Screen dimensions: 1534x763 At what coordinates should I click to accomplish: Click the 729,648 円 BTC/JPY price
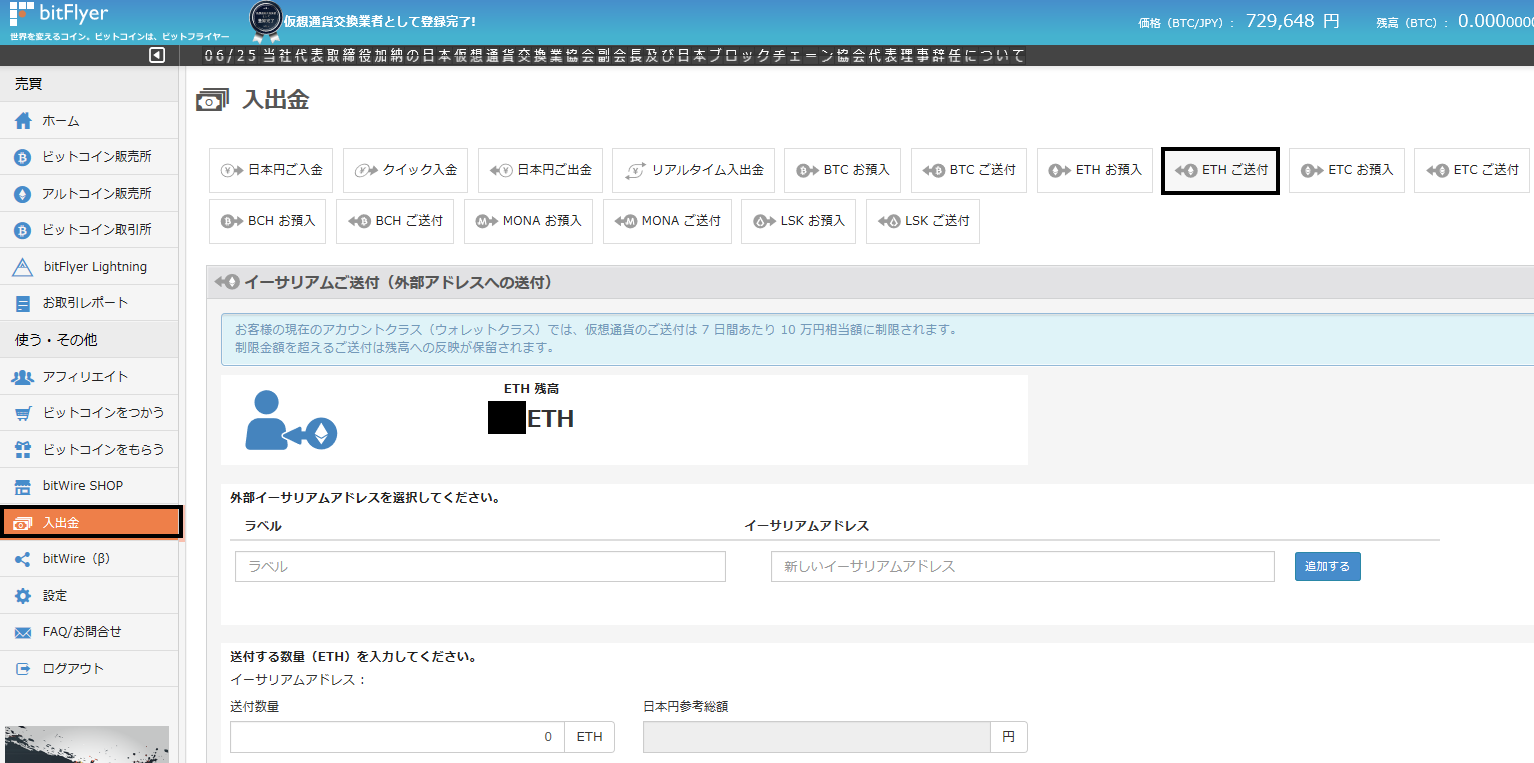click(1292, 21)
